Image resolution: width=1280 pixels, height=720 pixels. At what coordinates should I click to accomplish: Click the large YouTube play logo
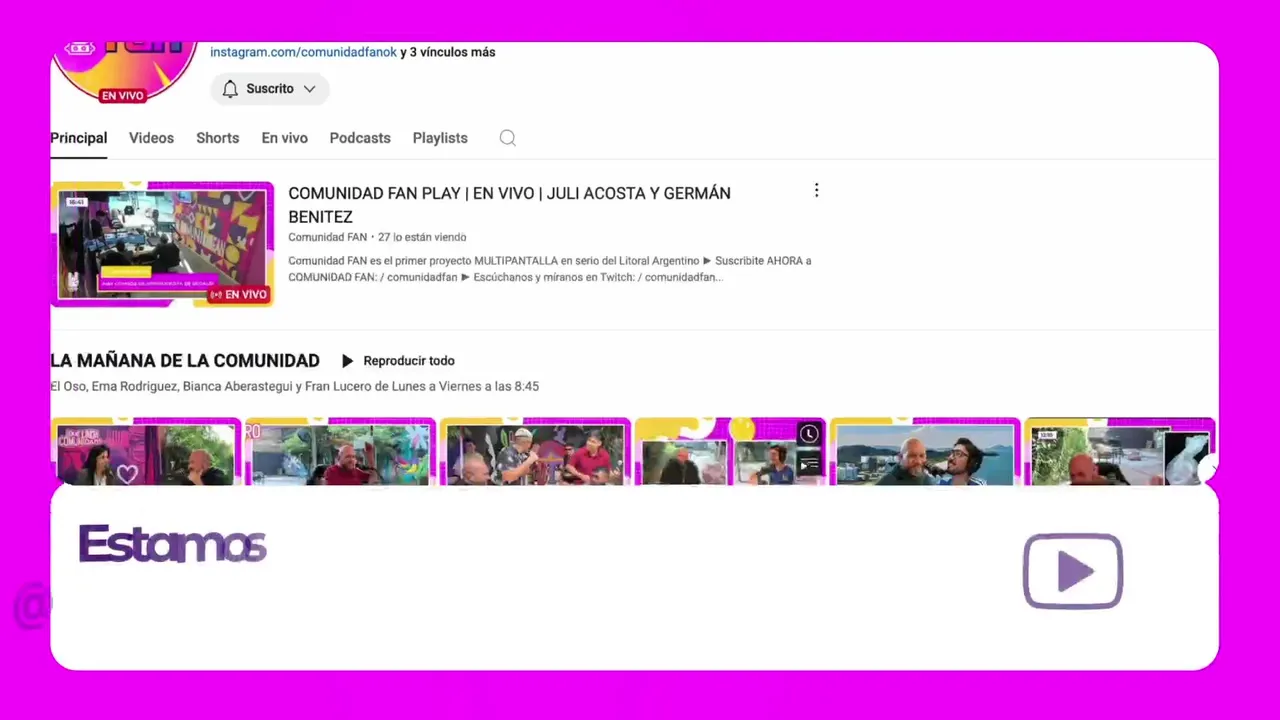tap(1073, 572)
